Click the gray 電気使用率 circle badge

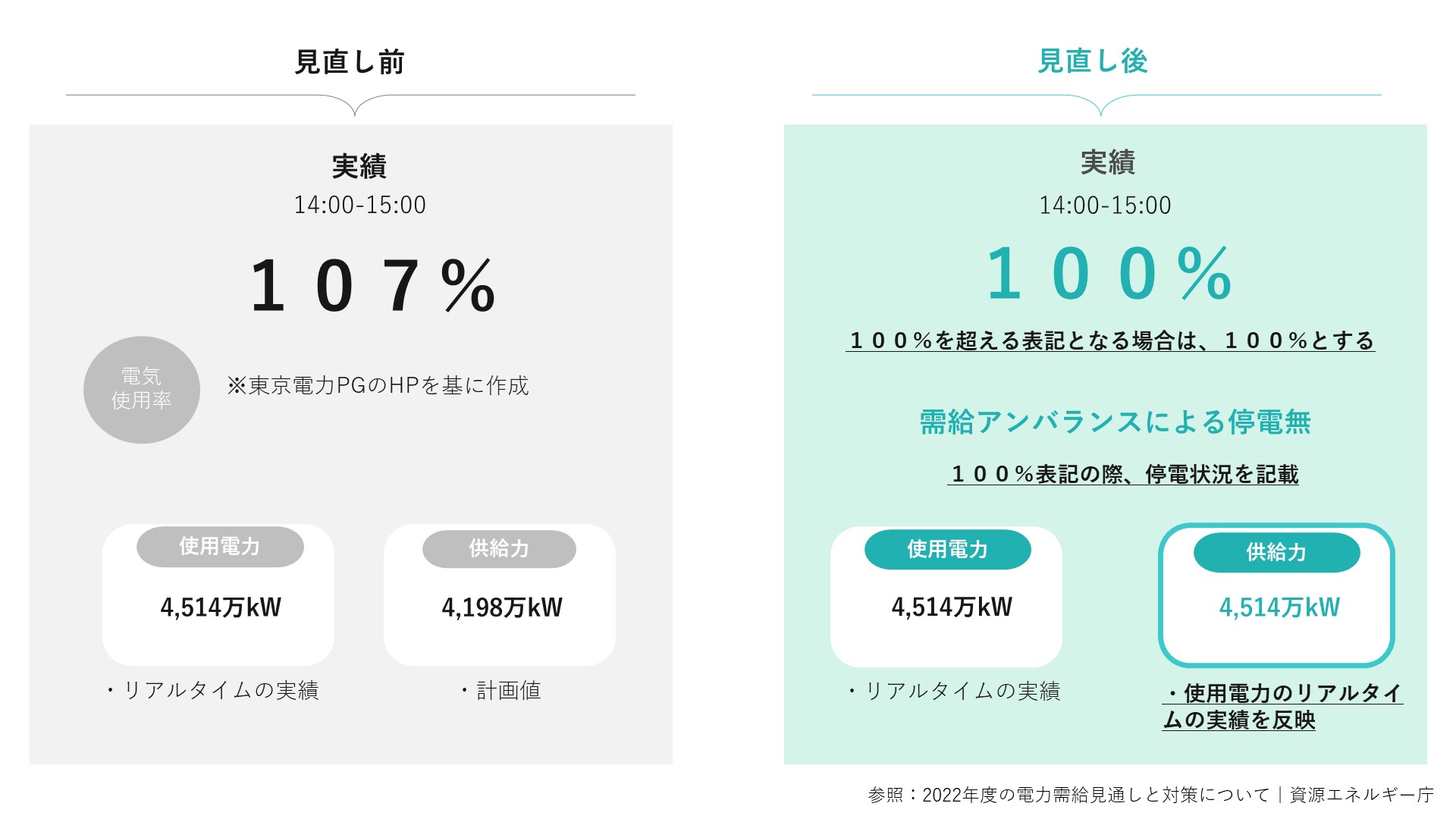[142, 389]
